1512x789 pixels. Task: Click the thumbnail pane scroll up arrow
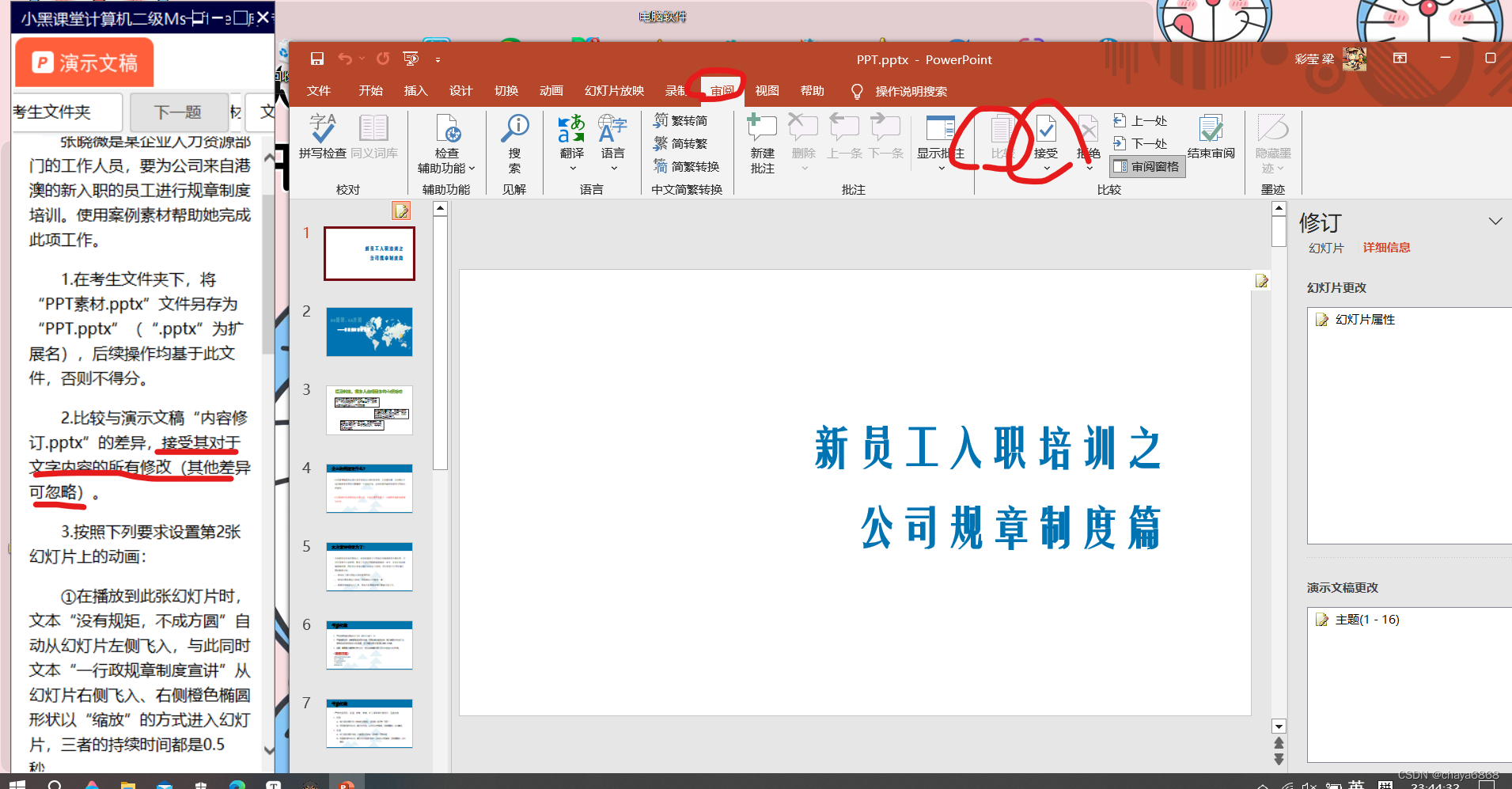(441, 209)
